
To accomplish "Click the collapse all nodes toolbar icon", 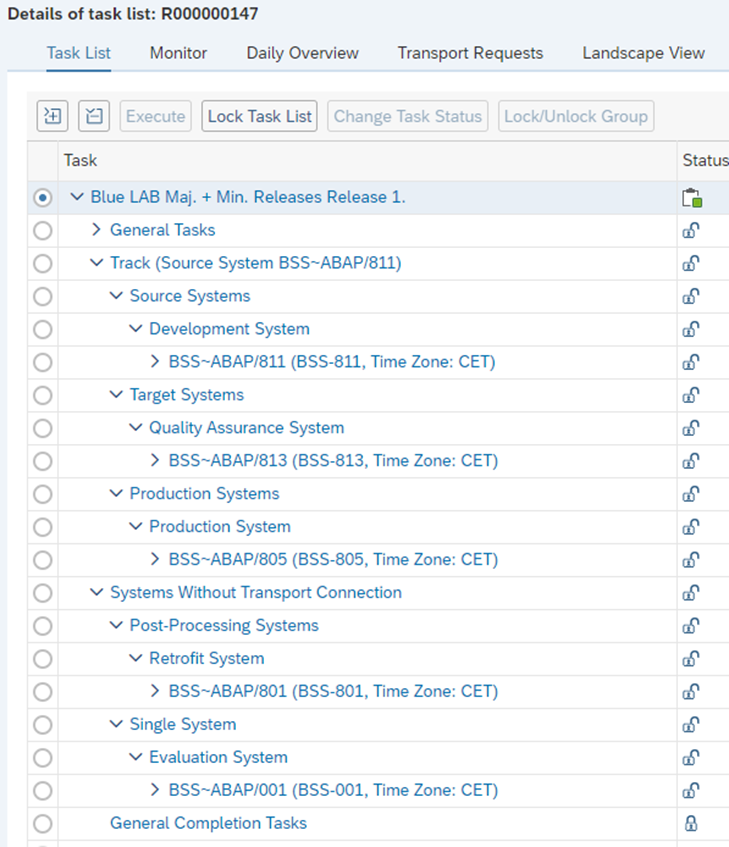I will [x=93, y=116].
